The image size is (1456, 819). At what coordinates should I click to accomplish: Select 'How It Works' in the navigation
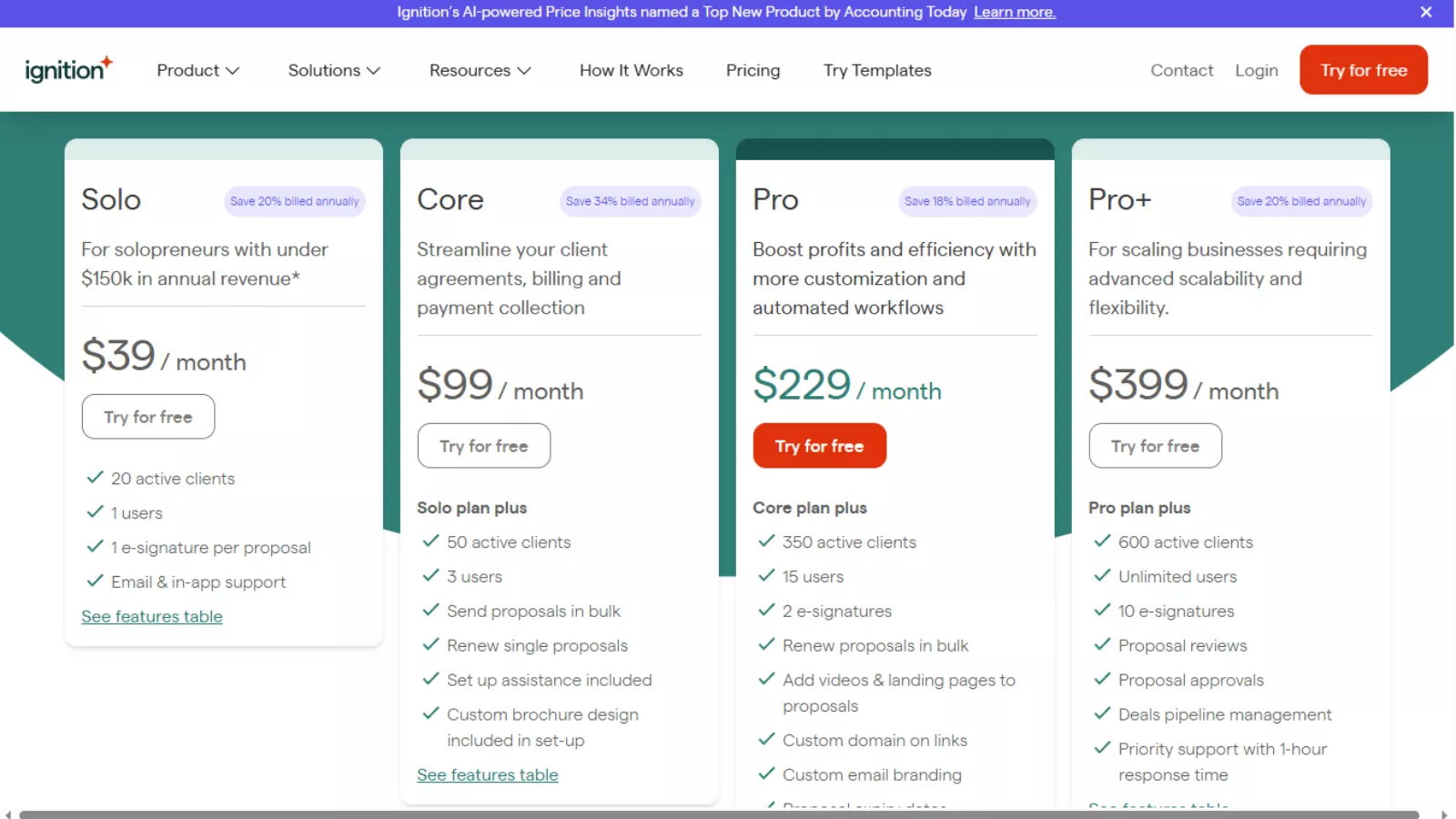coord(631,70)
